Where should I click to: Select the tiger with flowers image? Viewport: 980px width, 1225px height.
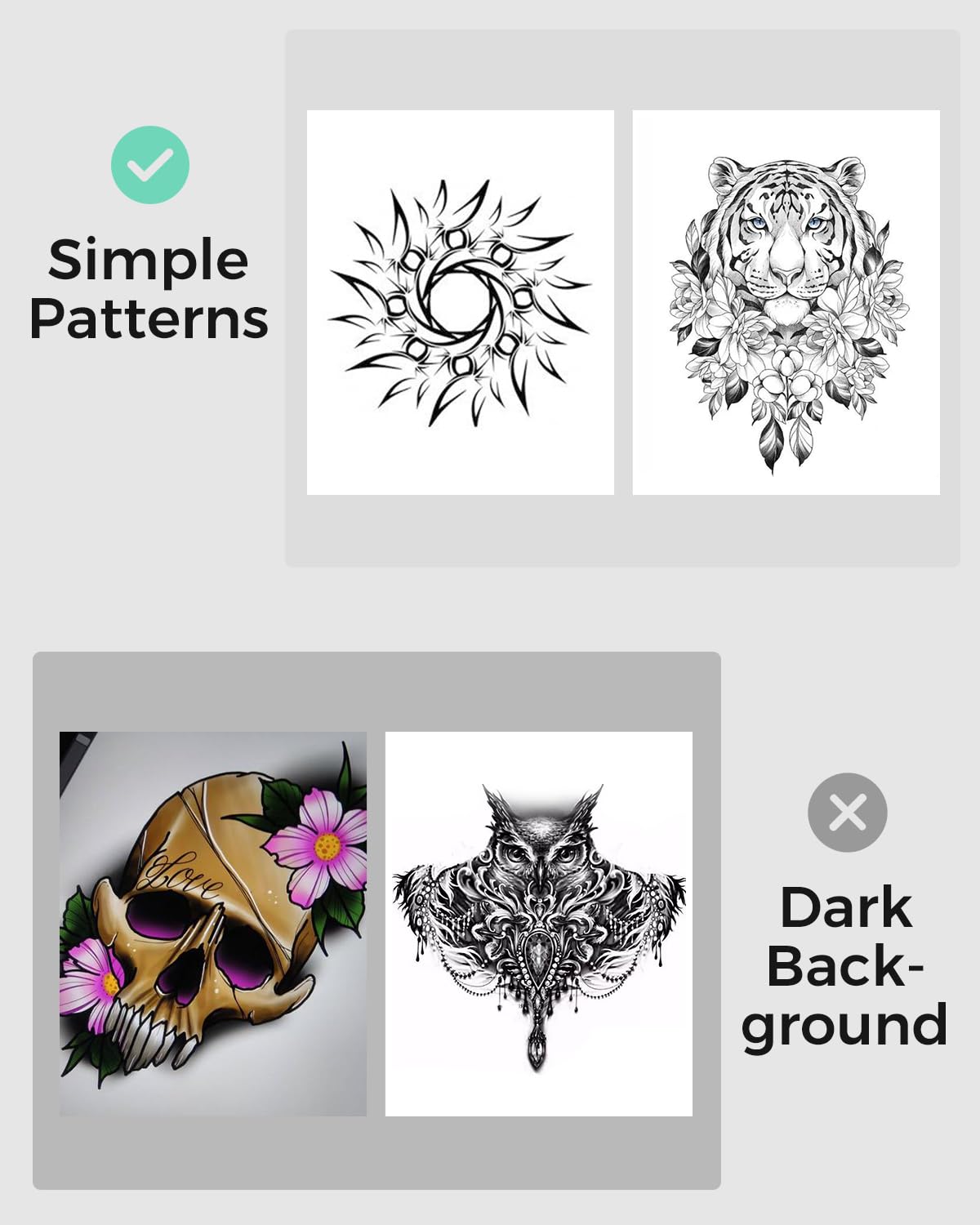[x=786, y=302]
